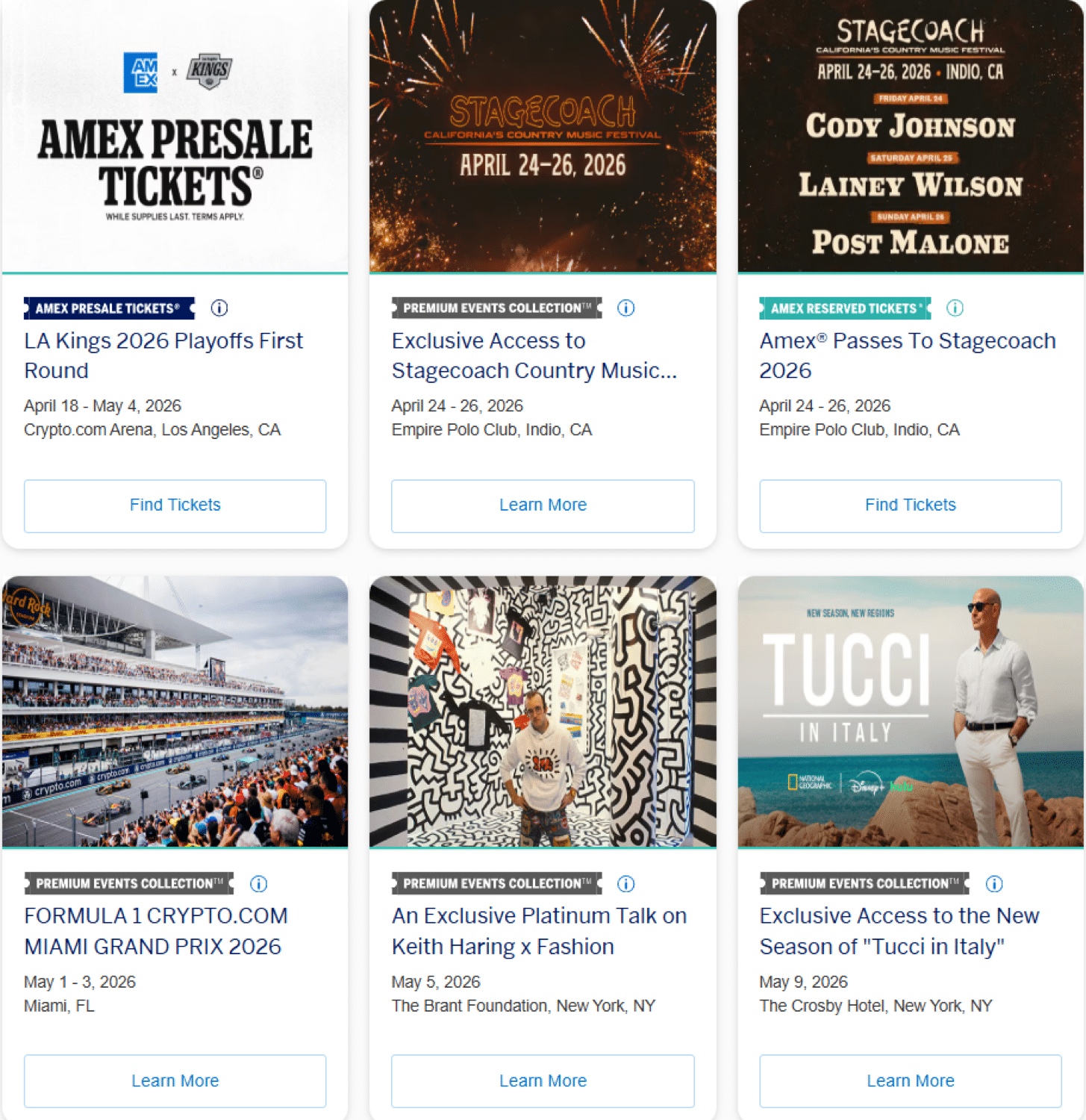Find Tickets for Amex Passes To Stagecoach
This screenshot has height=1120, width=1086.
click(910, 505)
